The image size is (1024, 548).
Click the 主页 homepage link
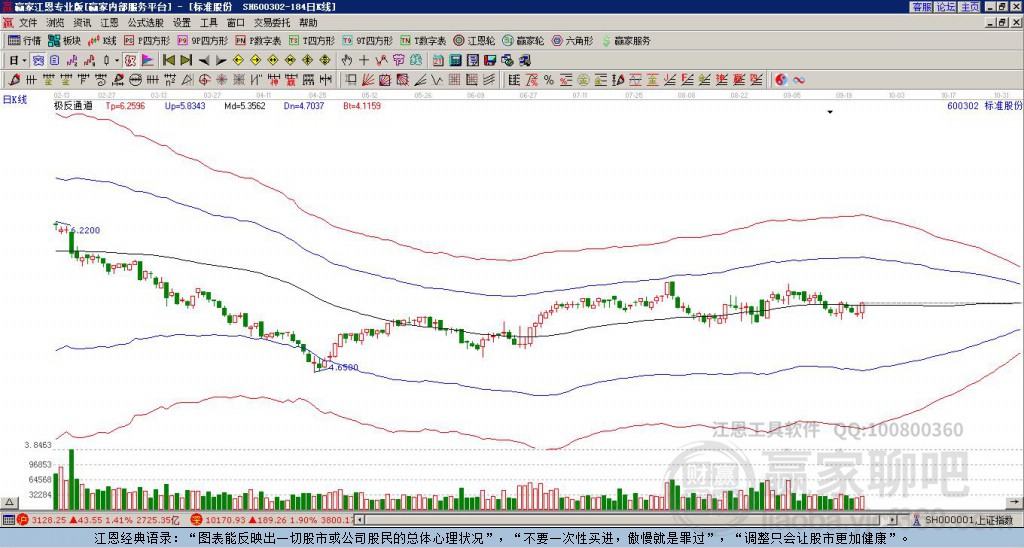click(x=970, y=7)
